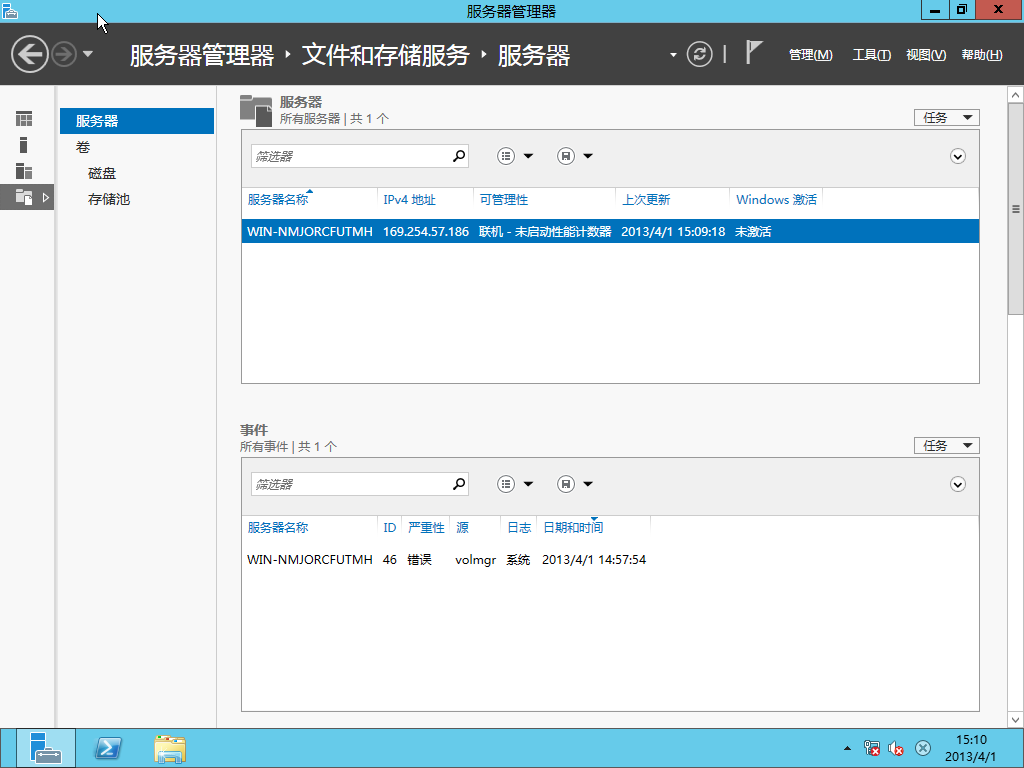This screenshot has height=768, width=1024.
Task: Click save query icon in servers toolbar
Action: [x=566, y=156]
